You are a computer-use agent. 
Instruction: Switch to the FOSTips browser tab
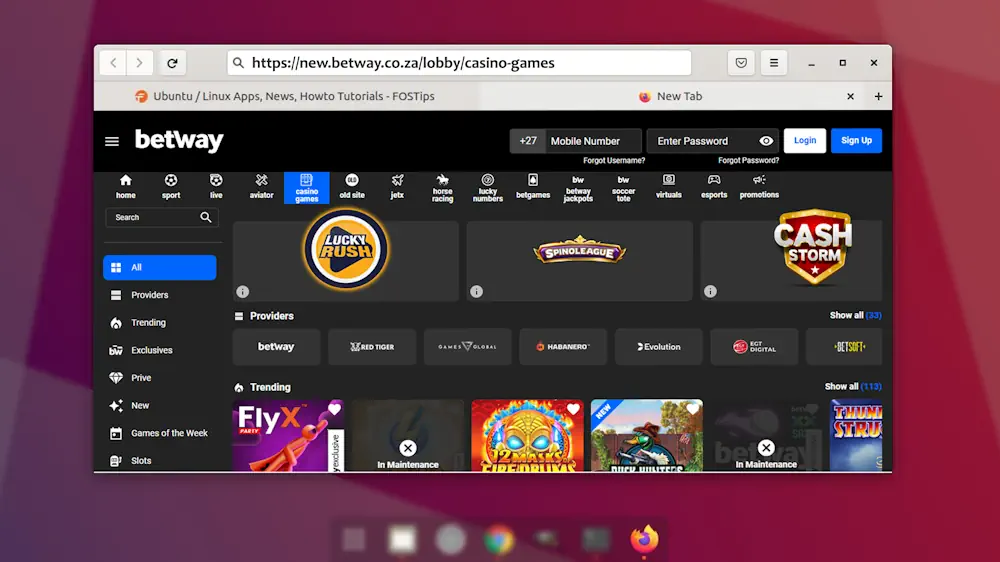pos(284,96)
